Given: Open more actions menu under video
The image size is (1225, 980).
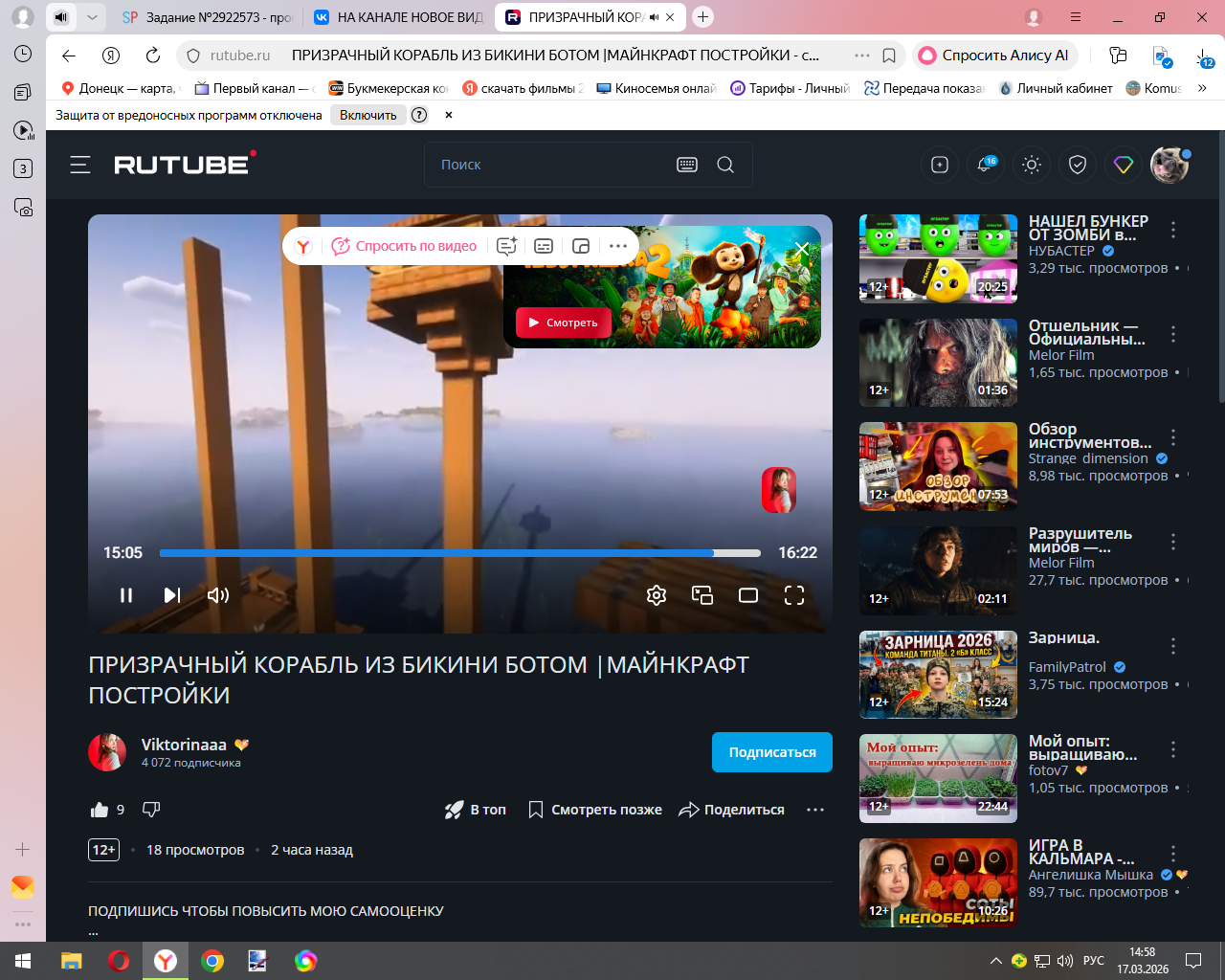Looking at the screenshot, I should tap(815, 810).
